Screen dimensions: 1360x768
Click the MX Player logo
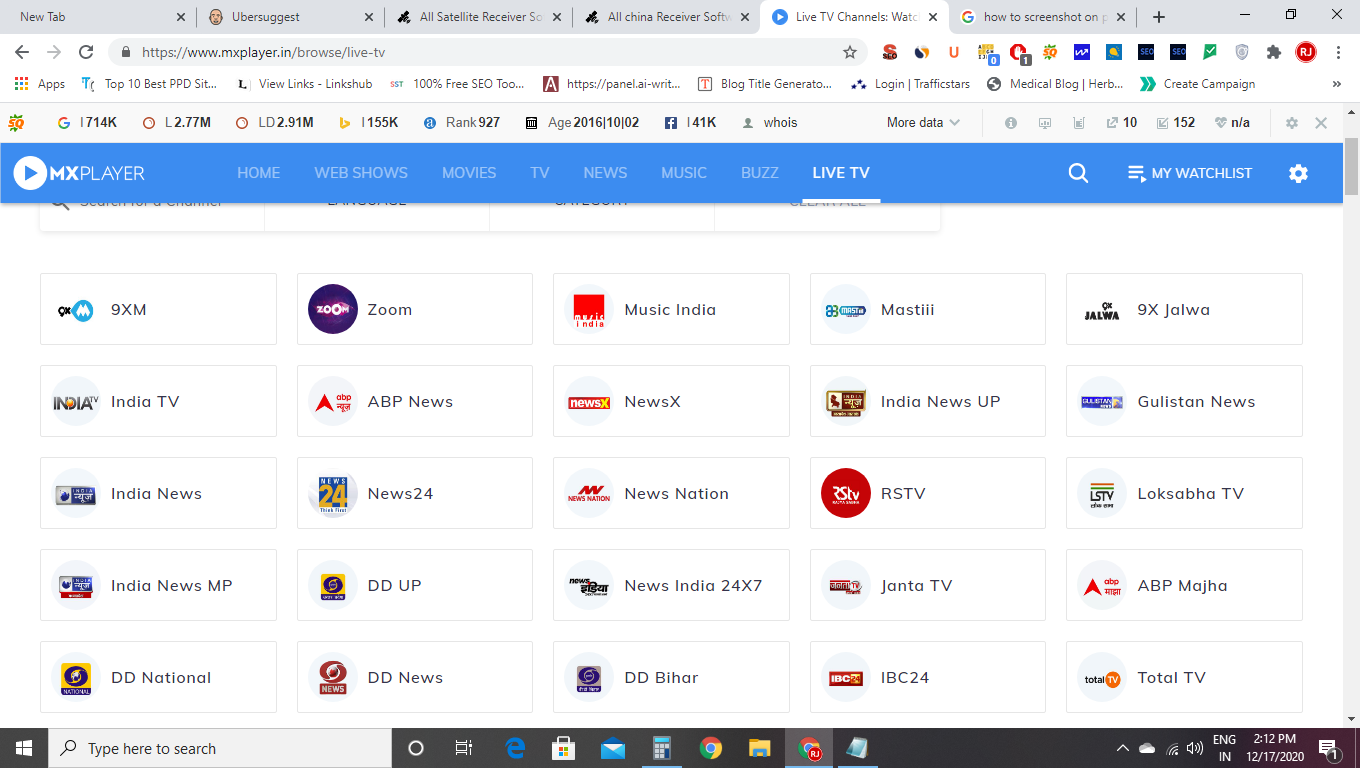pos(79,173)
